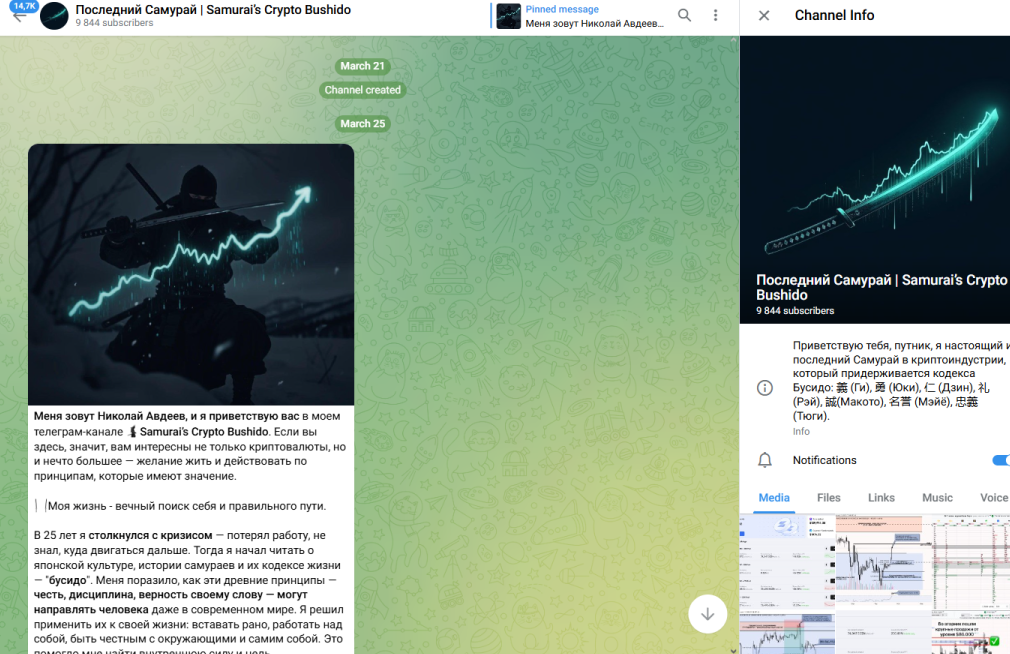Click the March 21 date badge
1010x654 pixels.
[x=362, y=66]
